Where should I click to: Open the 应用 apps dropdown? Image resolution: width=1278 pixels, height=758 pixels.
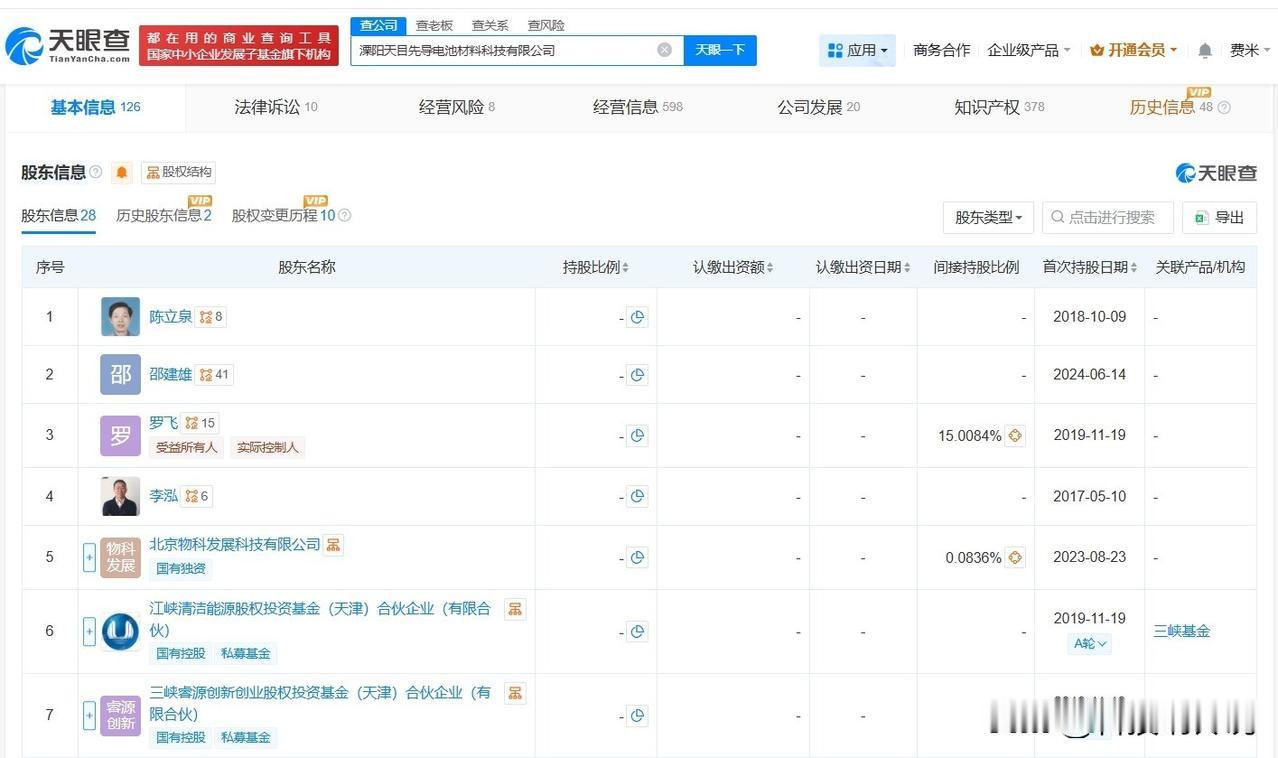tap(857, 50)
